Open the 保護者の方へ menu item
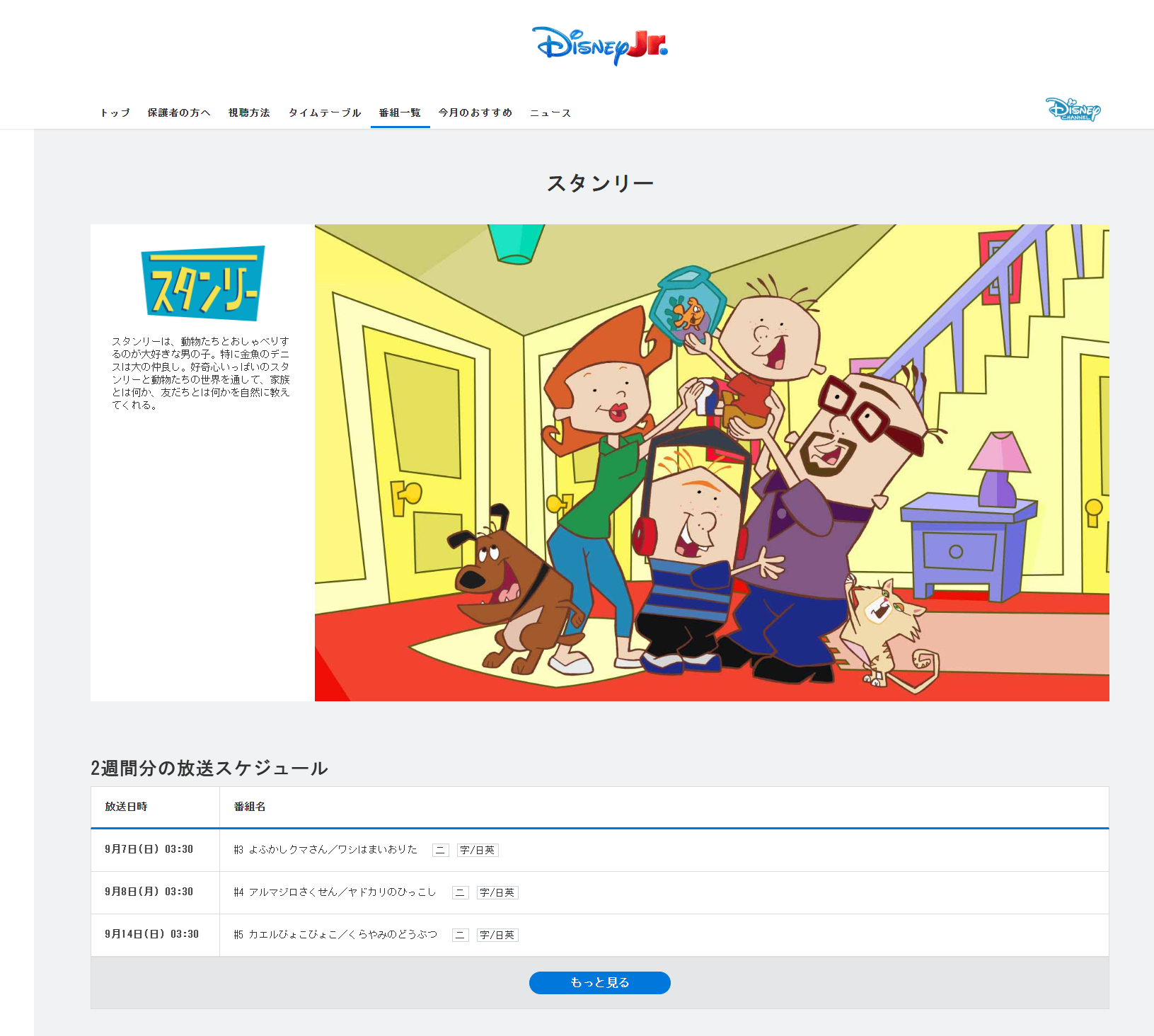 point(179,113)
